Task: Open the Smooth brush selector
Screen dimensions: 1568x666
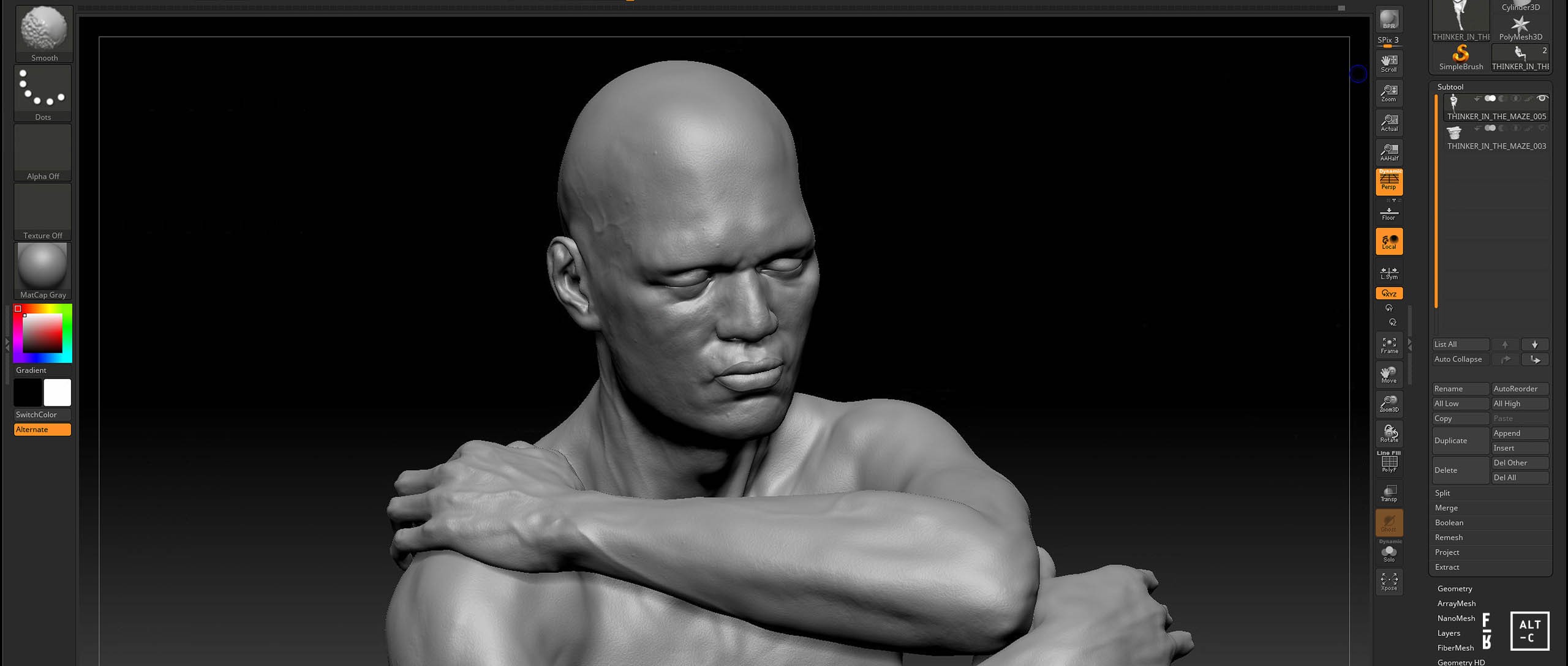Action: tap(43, 34)
